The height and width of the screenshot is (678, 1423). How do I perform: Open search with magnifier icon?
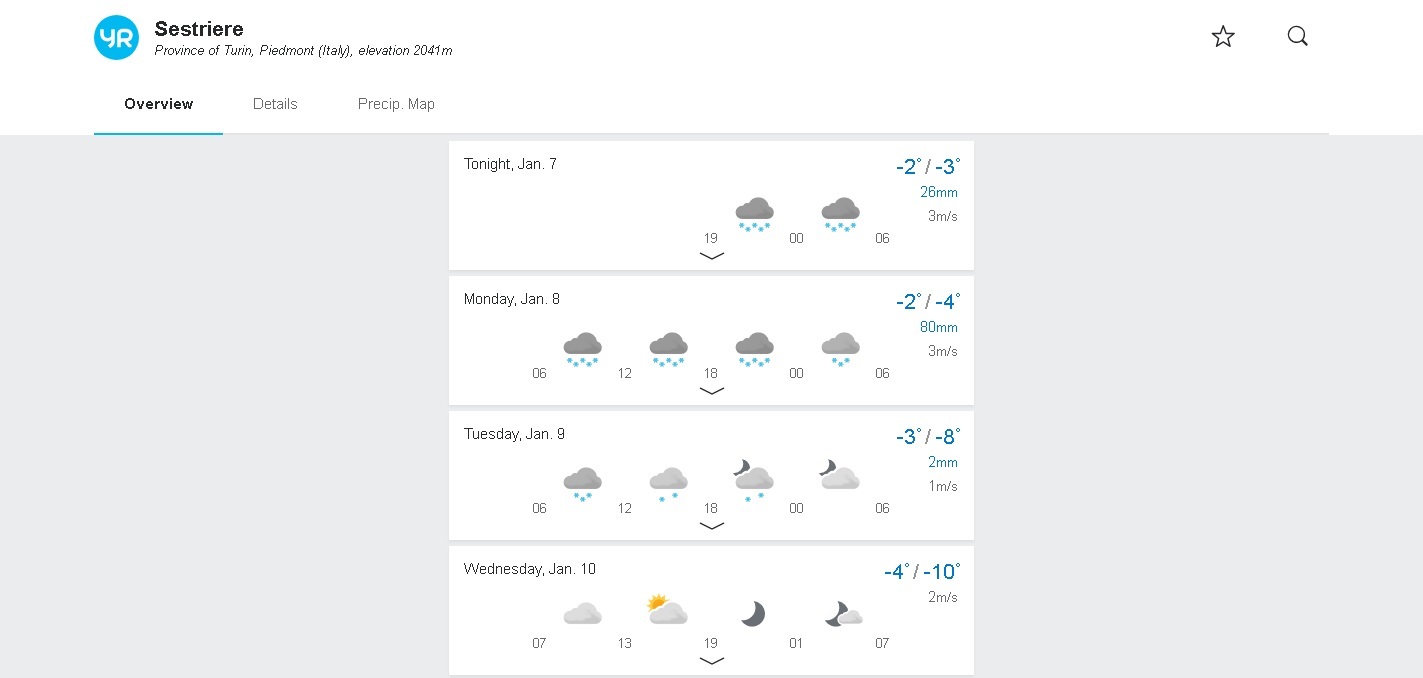click(1297, 37)
